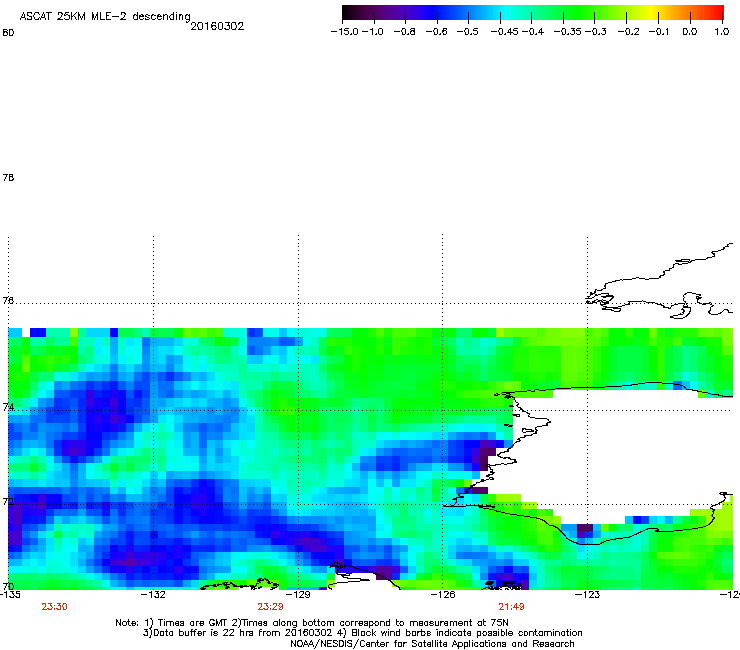740x650 pixels.
Task: Click the latitude label "74"
Action: coord(8,407)
